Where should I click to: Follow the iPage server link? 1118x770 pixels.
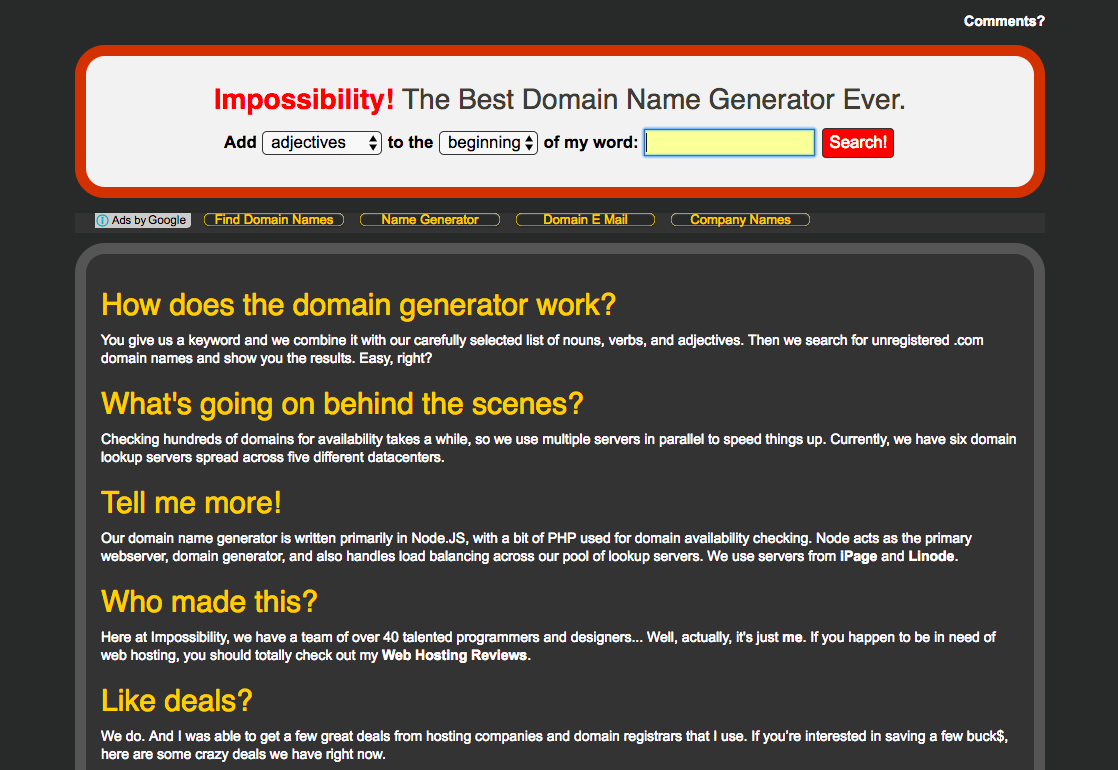pyautogui.click(x=858, y=557)
